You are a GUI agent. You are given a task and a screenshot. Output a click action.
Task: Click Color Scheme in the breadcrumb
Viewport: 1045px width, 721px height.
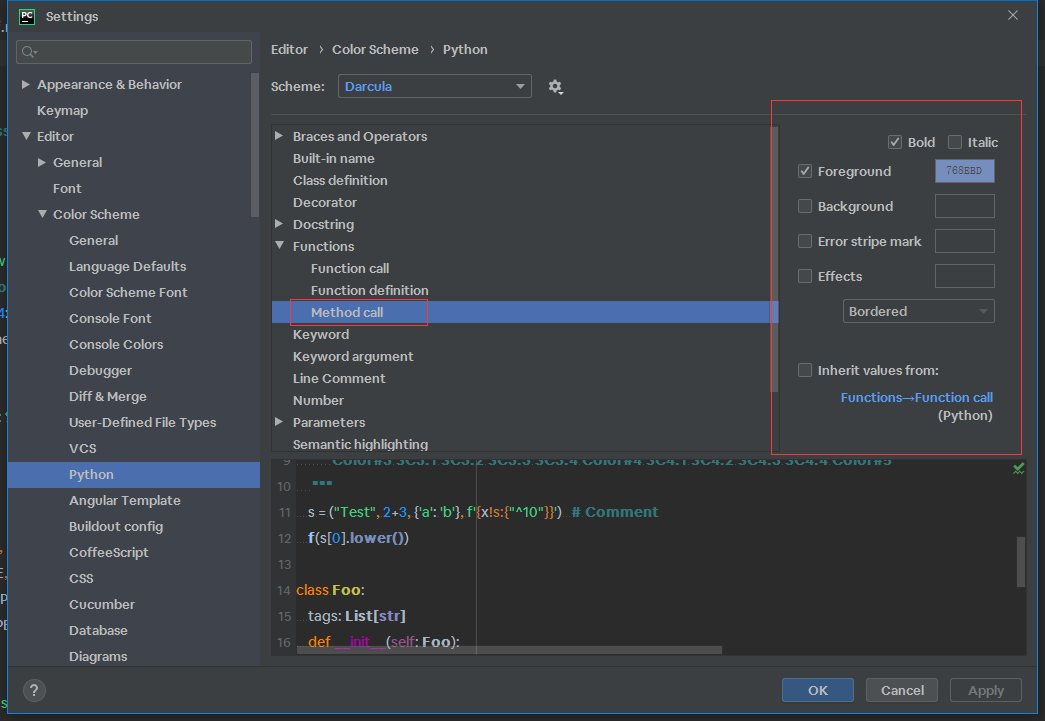pyautogui.click(x=375, y=49)
